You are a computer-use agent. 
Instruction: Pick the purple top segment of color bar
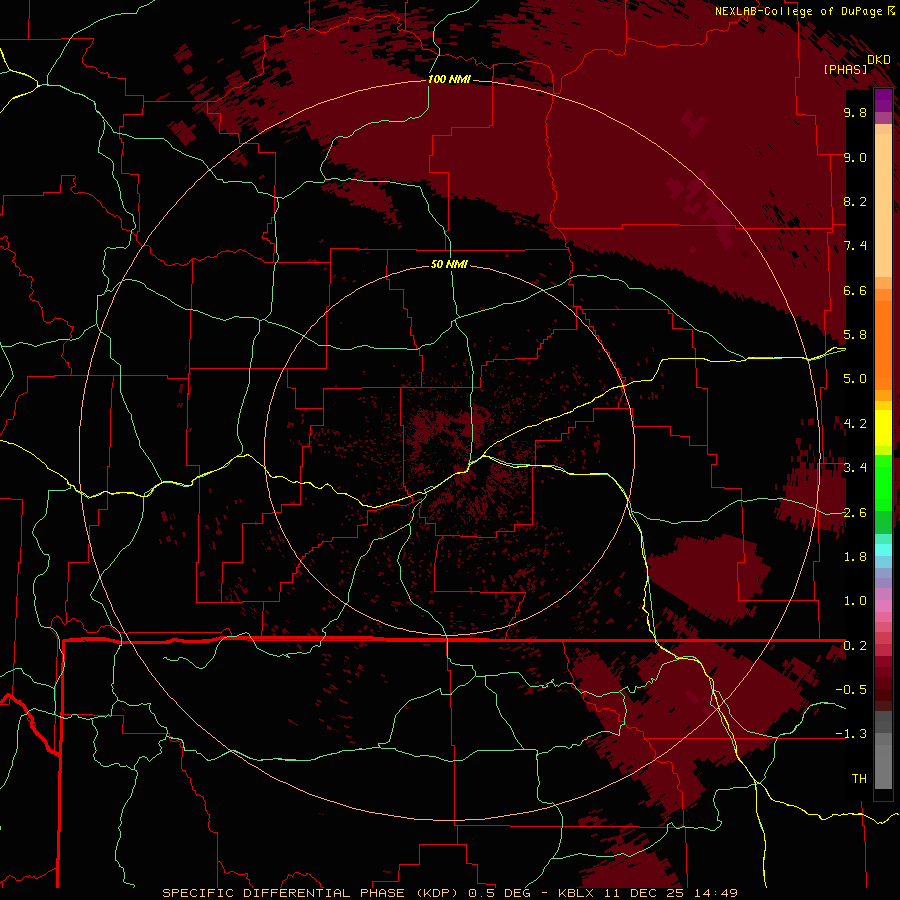[x=883, y=100]
